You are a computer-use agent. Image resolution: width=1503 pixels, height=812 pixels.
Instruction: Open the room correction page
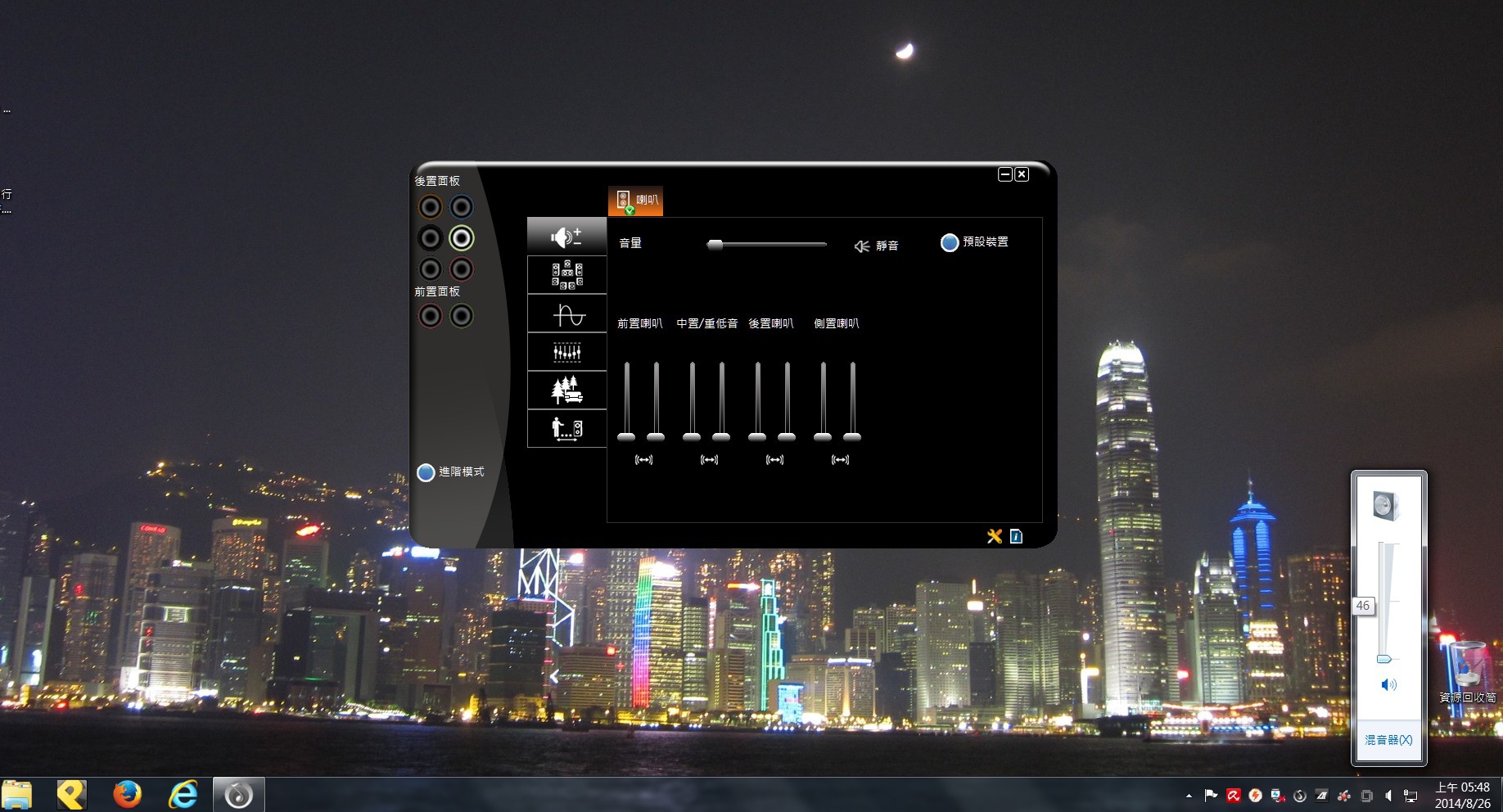566,428
